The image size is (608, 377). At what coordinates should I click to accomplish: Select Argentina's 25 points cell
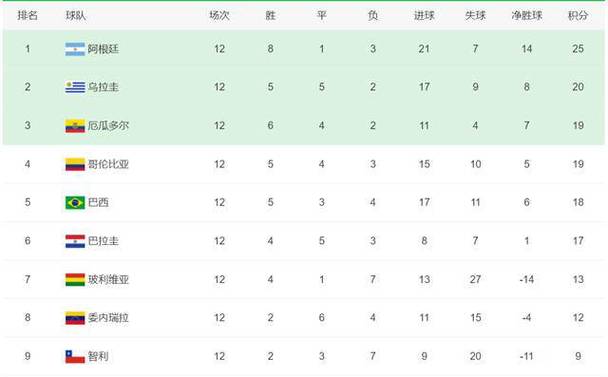coord(578,49)
